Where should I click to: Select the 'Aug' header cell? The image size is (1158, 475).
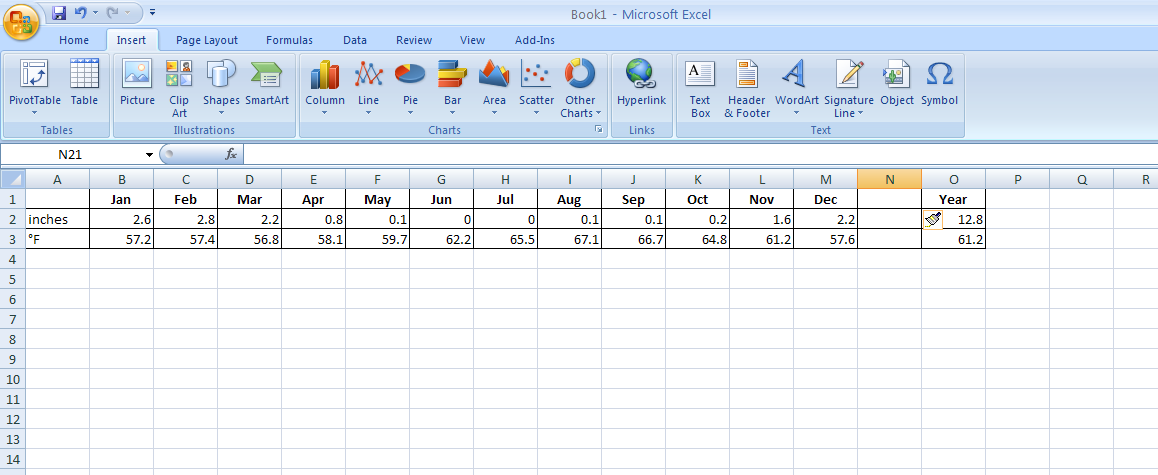[569, 199]
